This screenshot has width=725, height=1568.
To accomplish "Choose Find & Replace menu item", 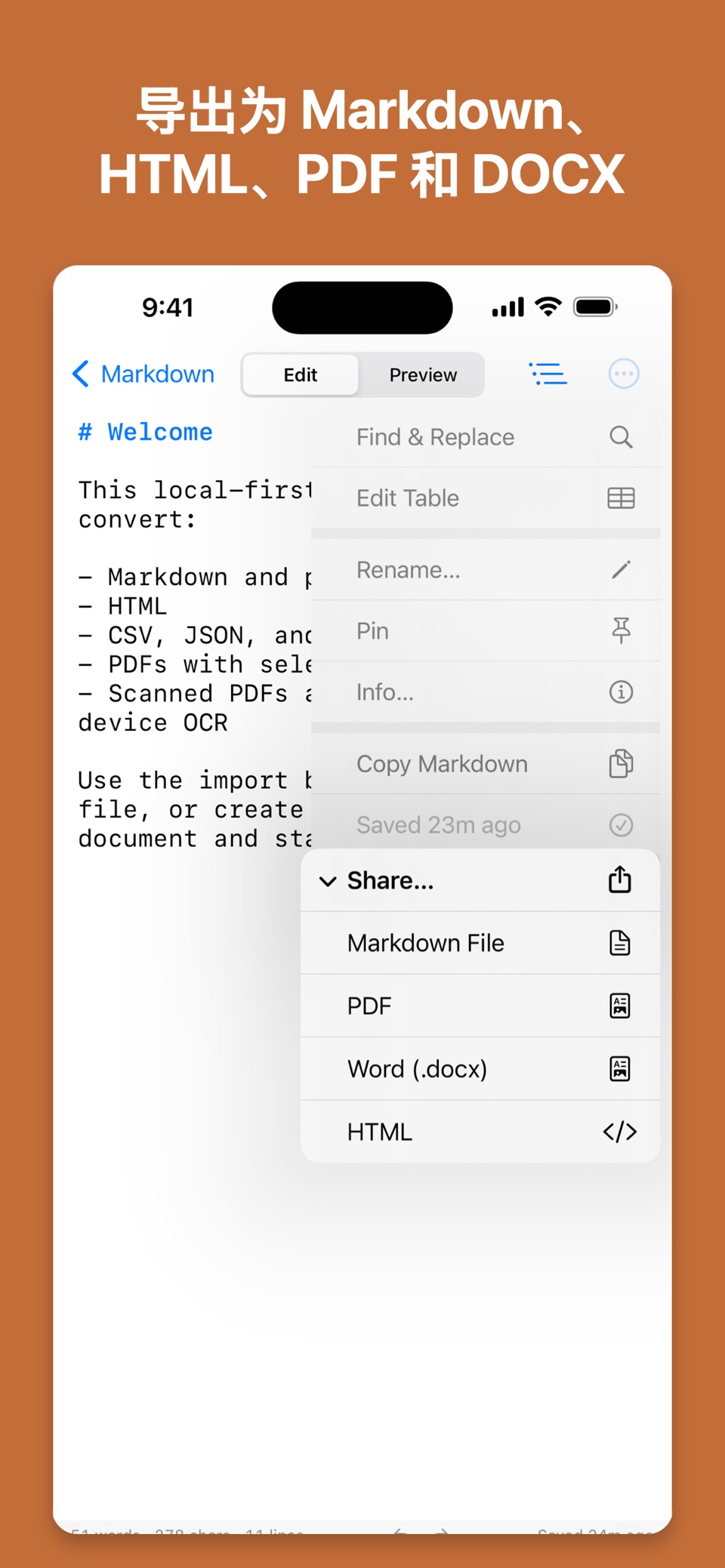I will 486,437.
